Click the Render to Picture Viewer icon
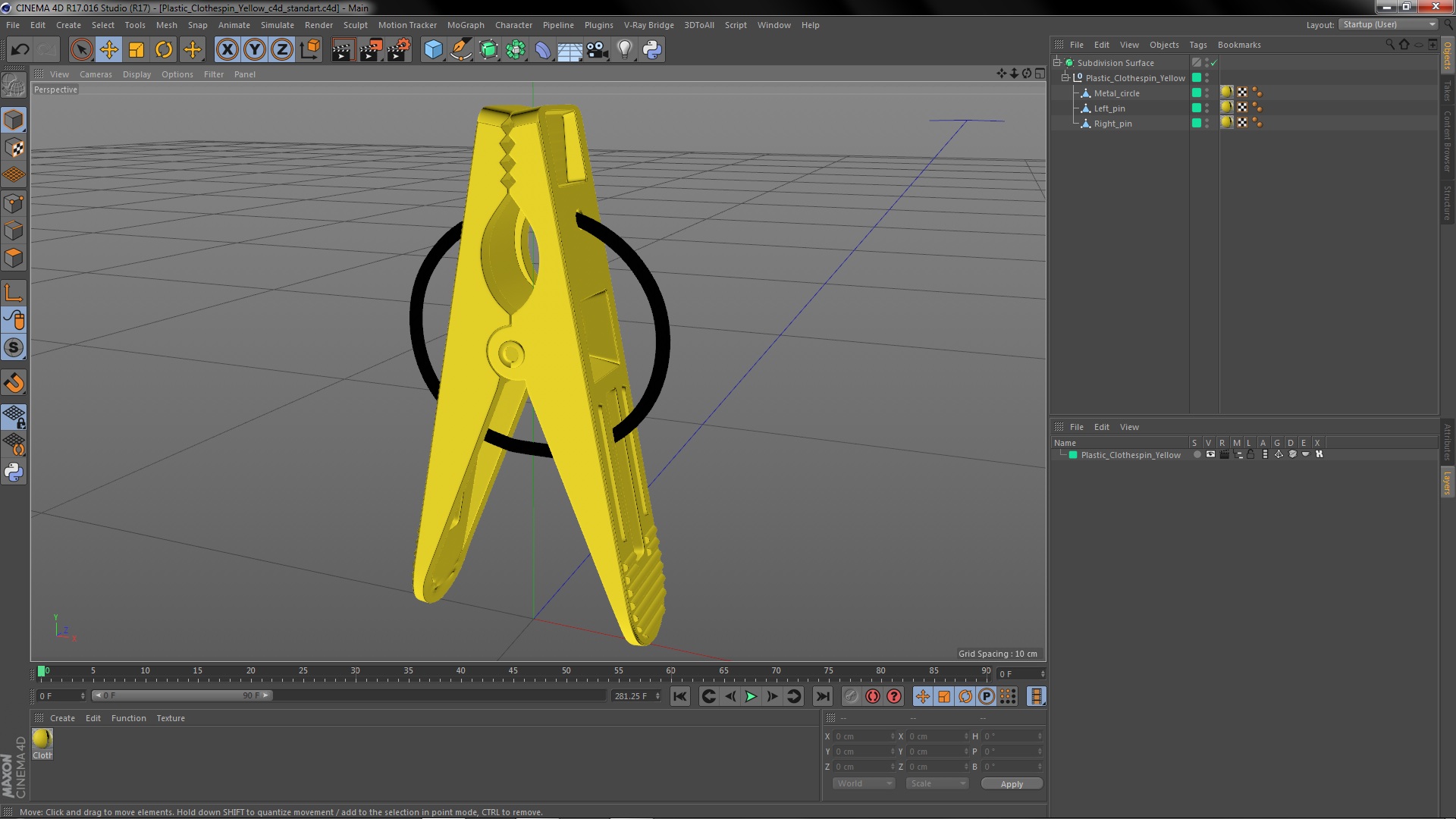Image resolution: width=1456 pixels, height=819 pixels. click(370, 50)
